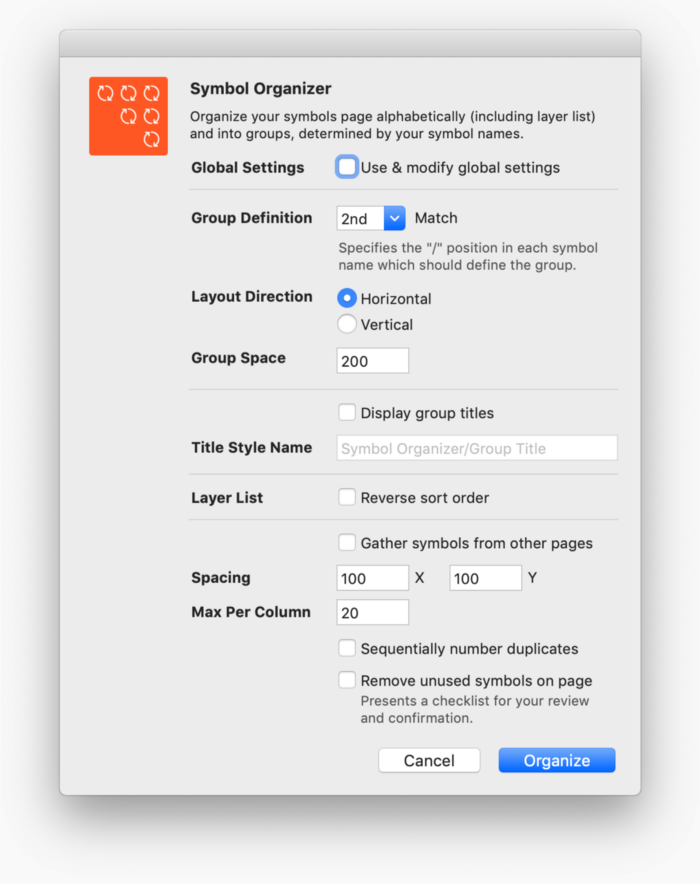Check Gather symbols from other pages
Image resolution: width=700 pixels, height=884 pixels.
pos(347,542)
